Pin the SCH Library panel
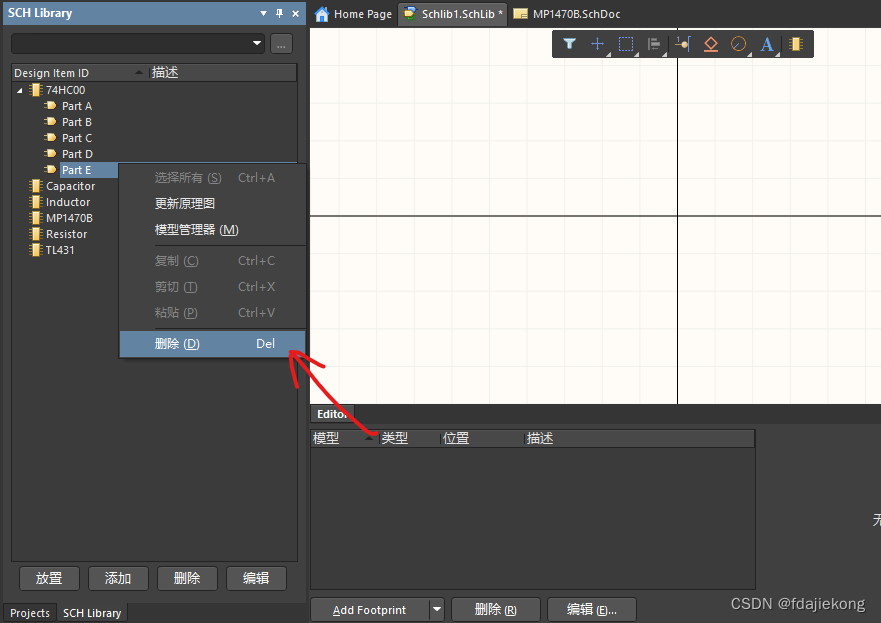This screenshot has width=881, height=623. tap(279, 13)
